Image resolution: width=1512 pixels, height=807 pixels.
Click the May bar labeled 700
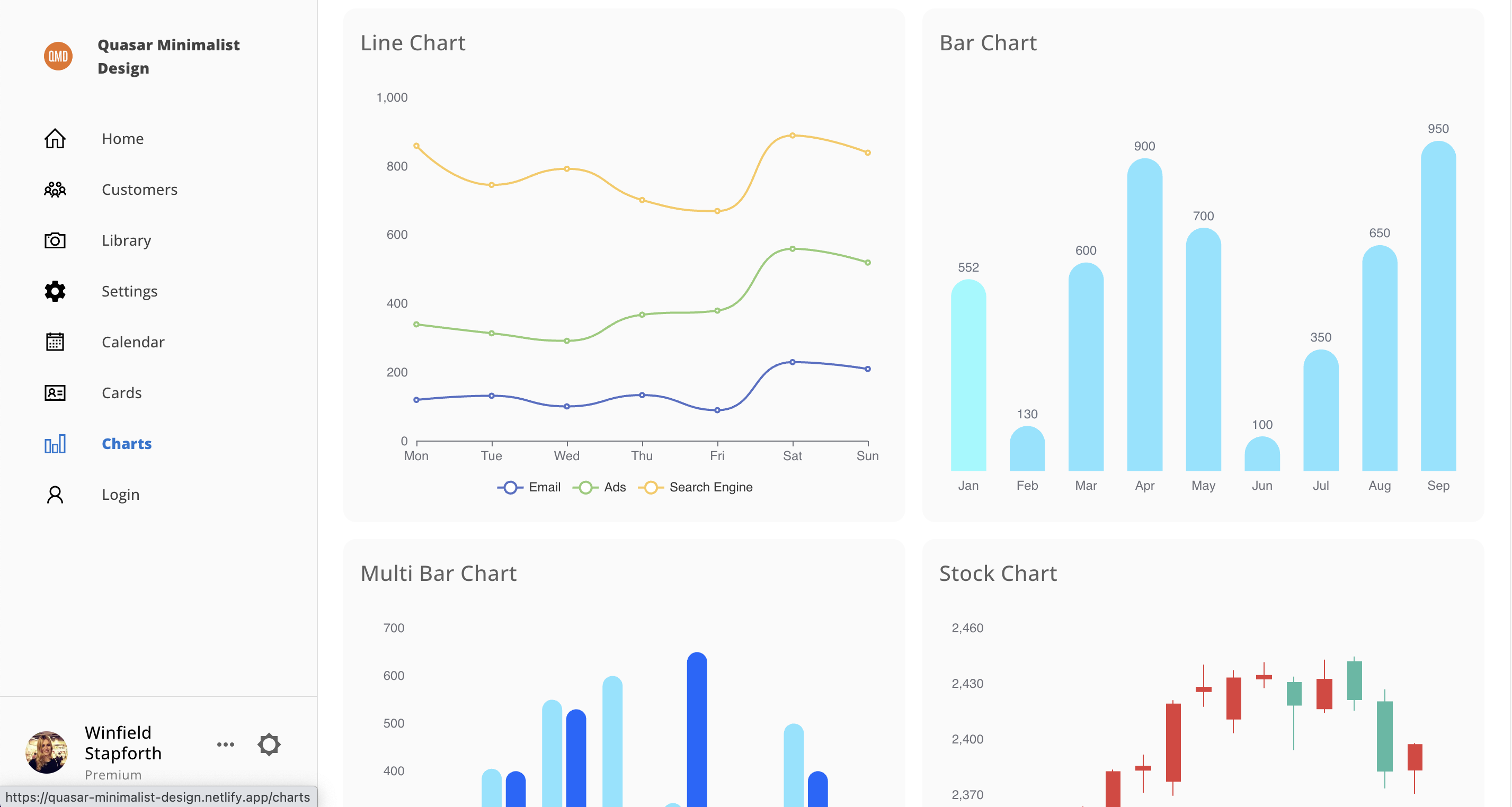[1203, 349]
